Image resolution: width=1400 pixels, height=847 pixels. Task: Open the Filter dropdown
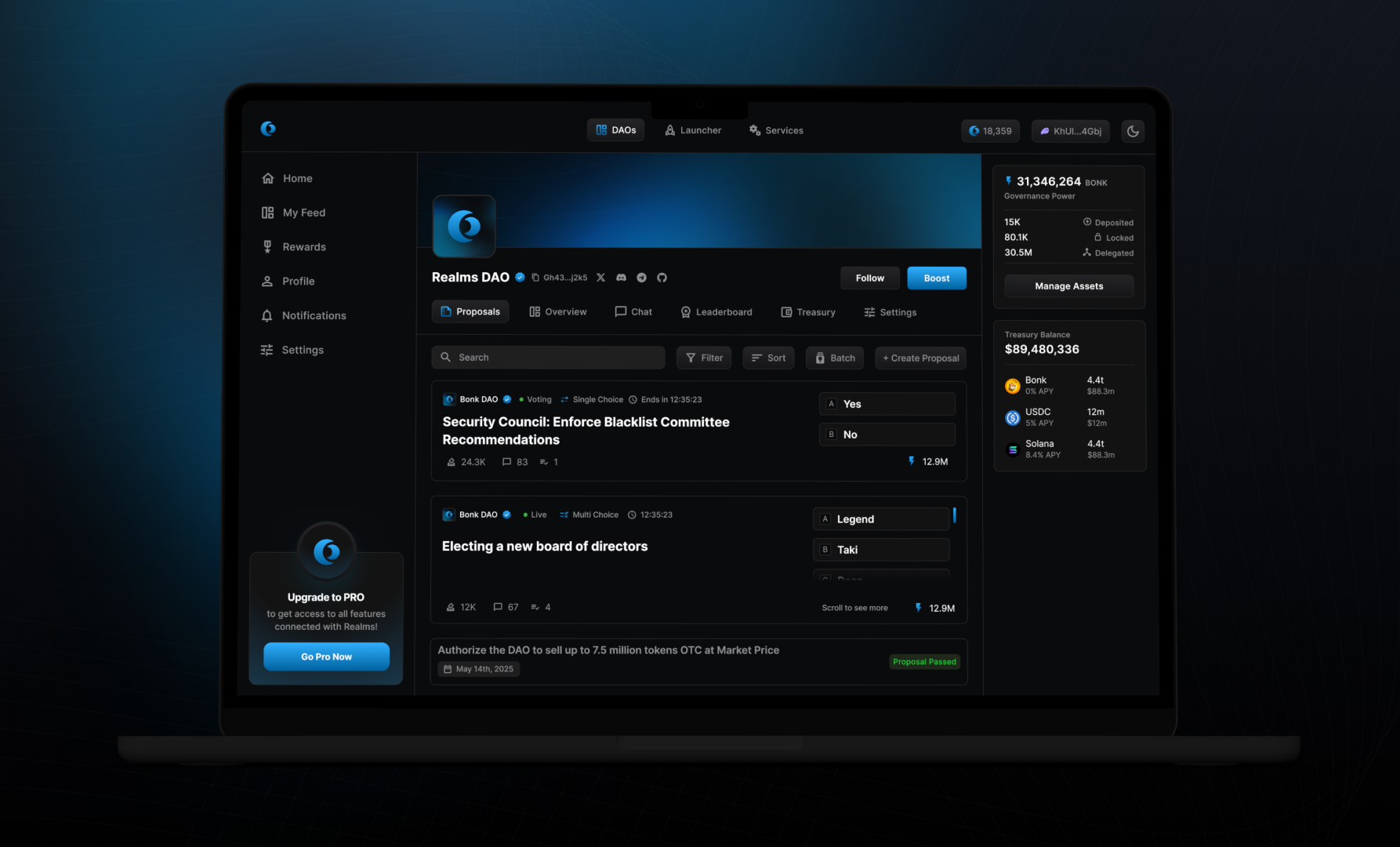pos(704,358)
